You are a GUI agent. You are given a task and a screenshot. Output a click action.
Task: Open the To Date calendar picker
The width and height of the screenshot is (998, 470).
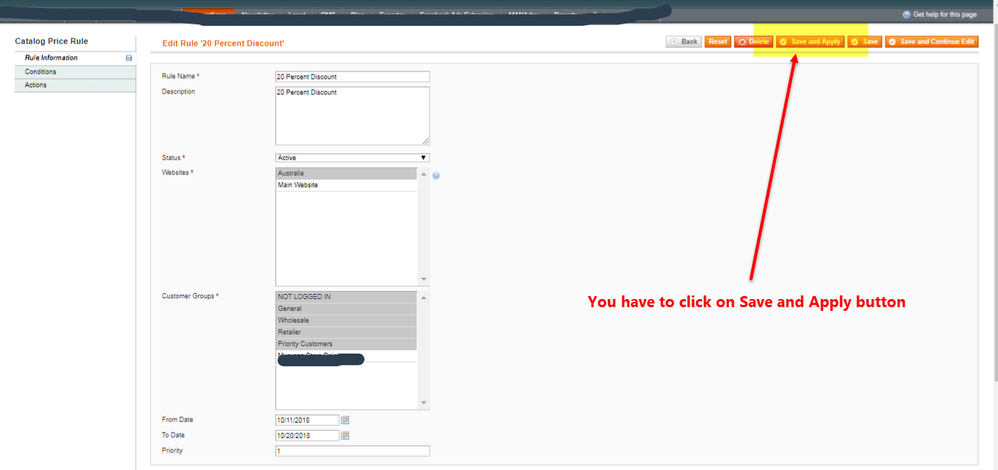pos(345,436)
